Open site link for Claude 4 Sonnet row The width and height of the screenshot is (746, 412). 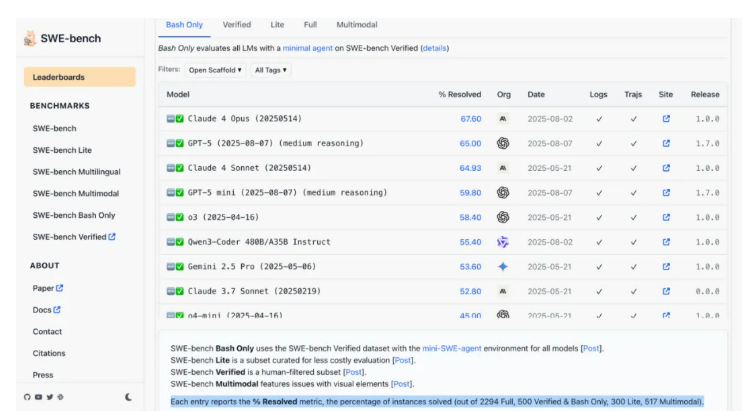pyautogui.click(x=666, y=168)
